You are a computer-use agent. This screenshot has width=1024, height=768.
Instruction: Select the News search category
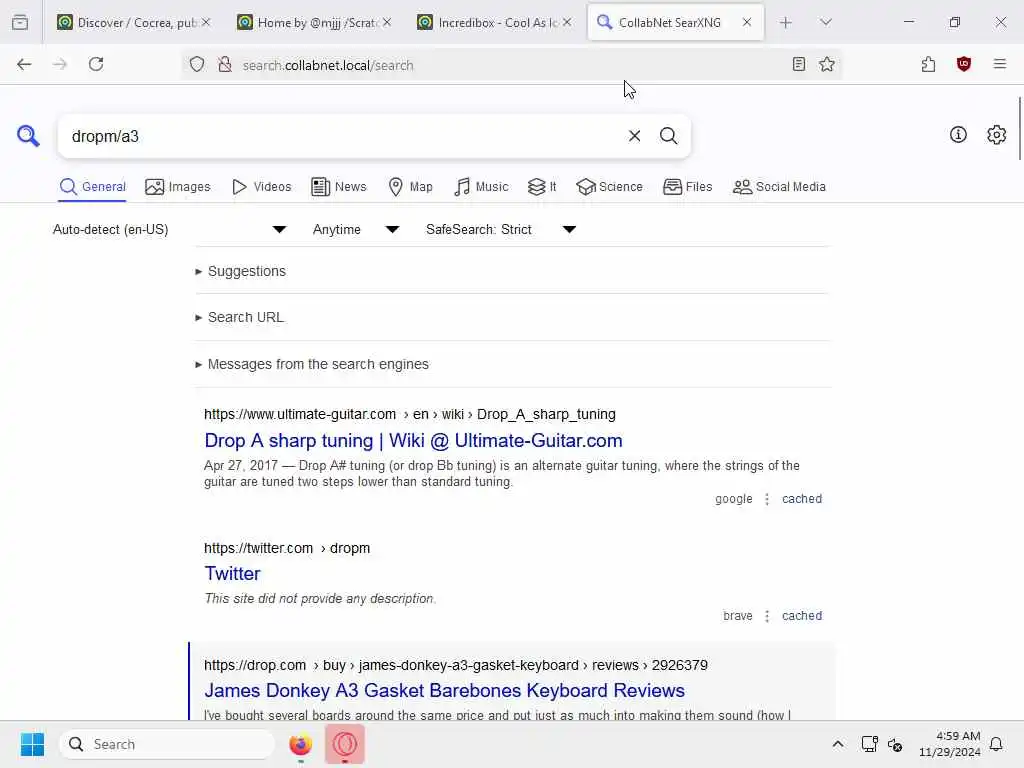pyautogui.click(x=338, y=187)
